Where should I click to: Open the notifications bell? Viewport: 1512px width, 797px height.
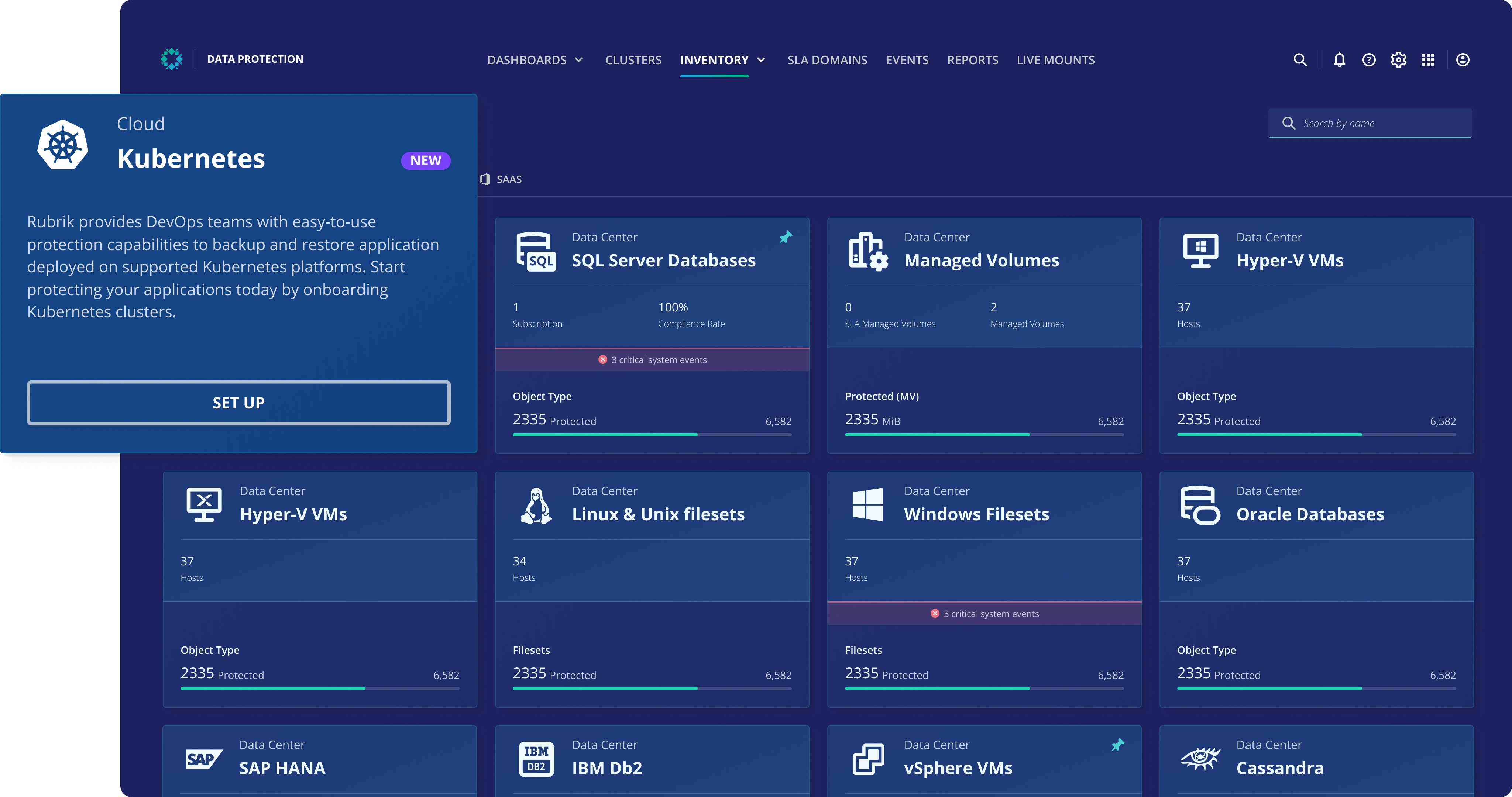1340,60
